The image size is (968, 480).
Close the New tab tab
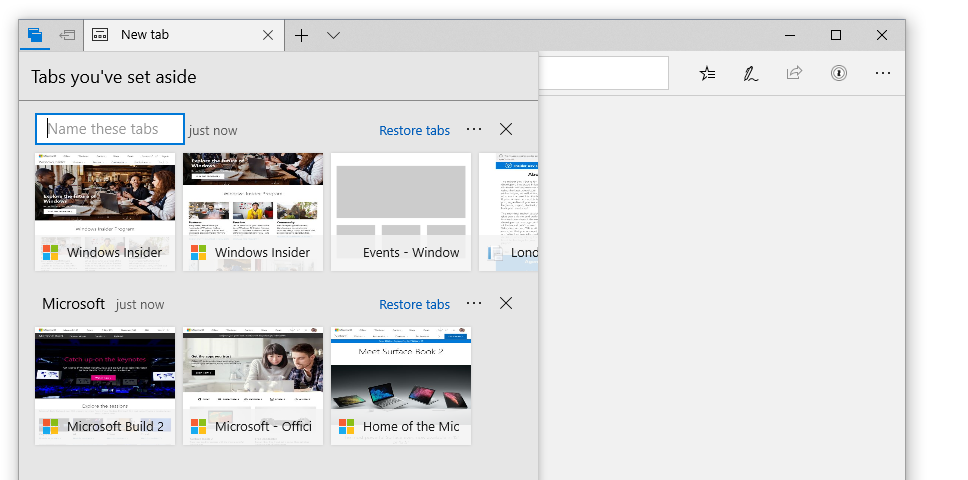pyautogui.click(x=267, y=35)
